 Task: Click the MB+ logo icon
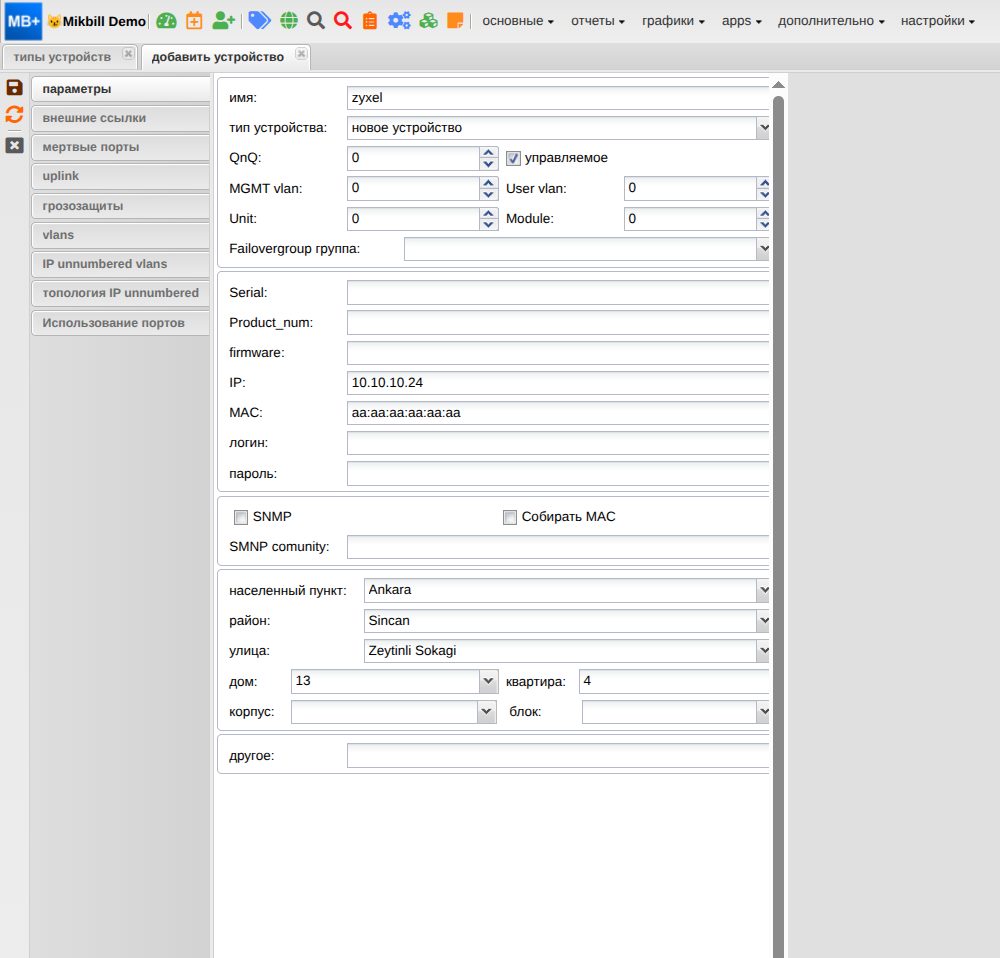[23, 21]
